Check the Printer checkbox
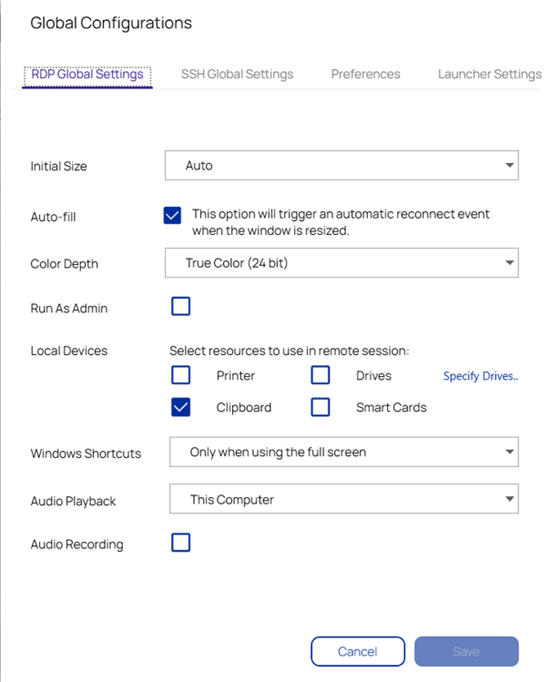Viewport: 547px width, 682px height. 181,375
